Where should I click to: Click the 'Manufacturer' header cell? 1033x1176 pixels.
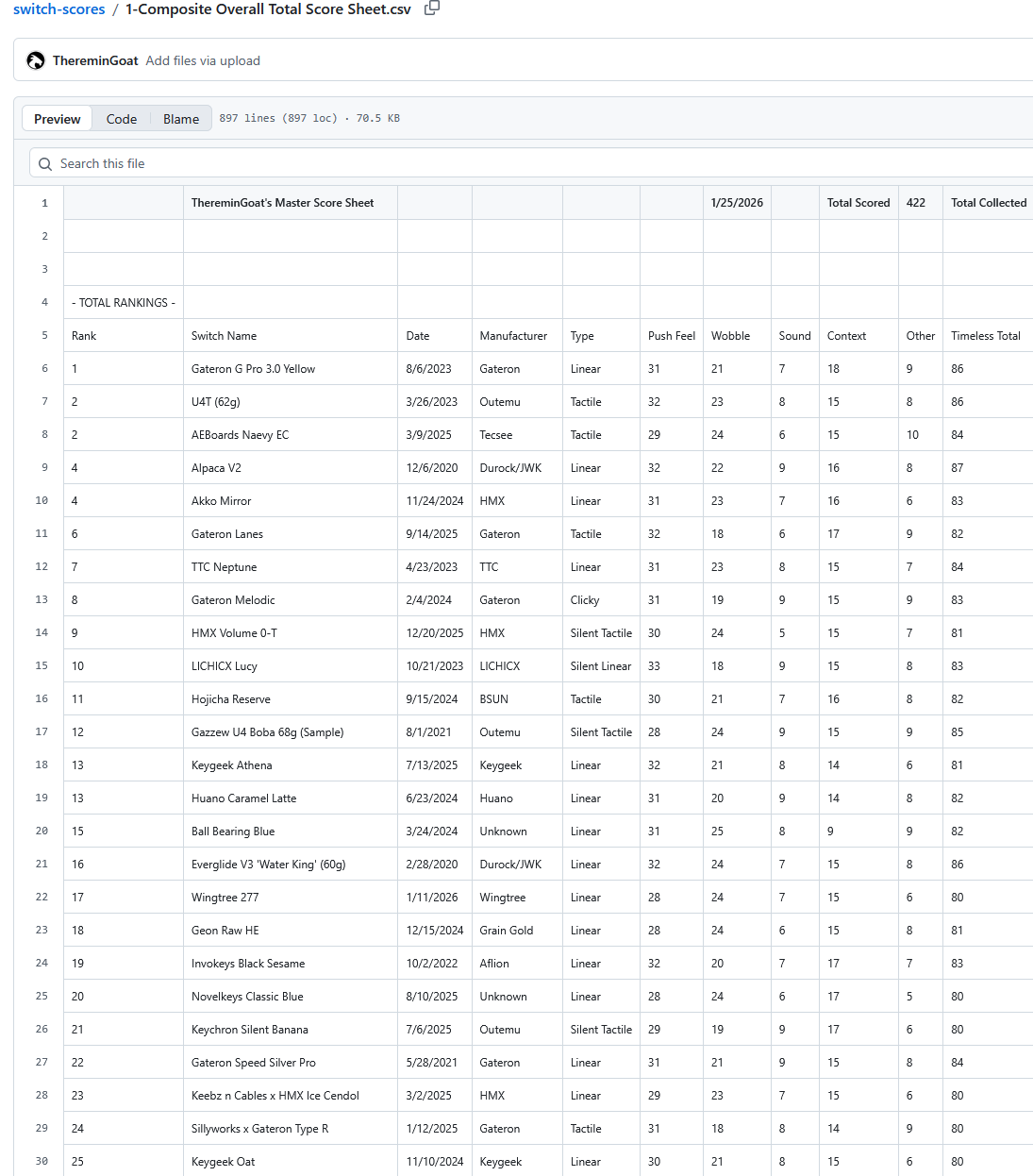click(x=517, y=335)
